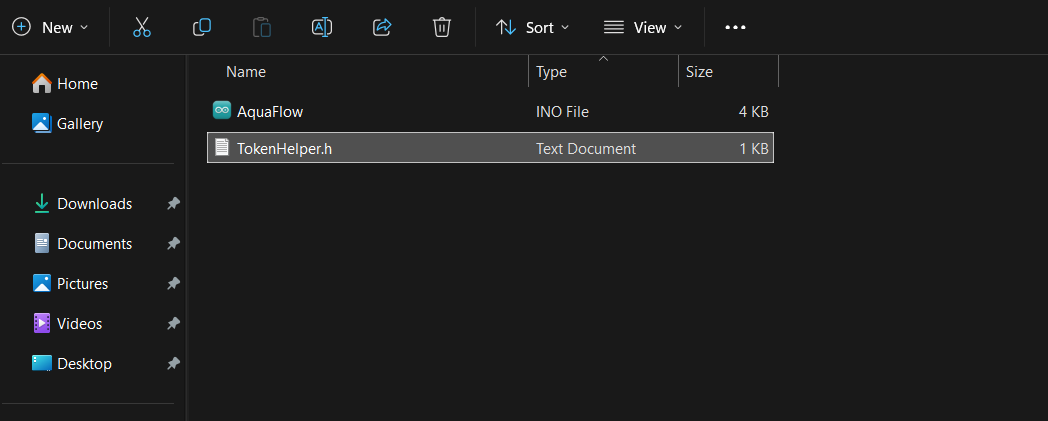This screenshot has height=421, width=1048.
Task: Open the View layout dropdown
Action: 644,28
